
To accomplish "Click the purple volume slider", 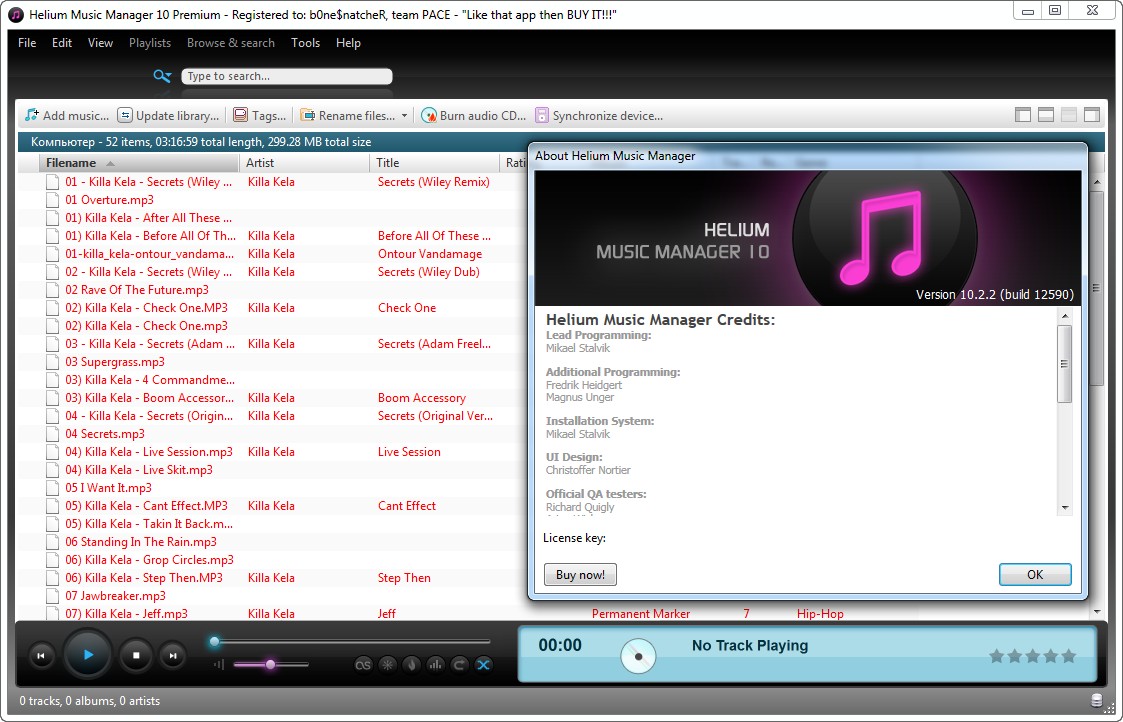I will click(271, 665).
